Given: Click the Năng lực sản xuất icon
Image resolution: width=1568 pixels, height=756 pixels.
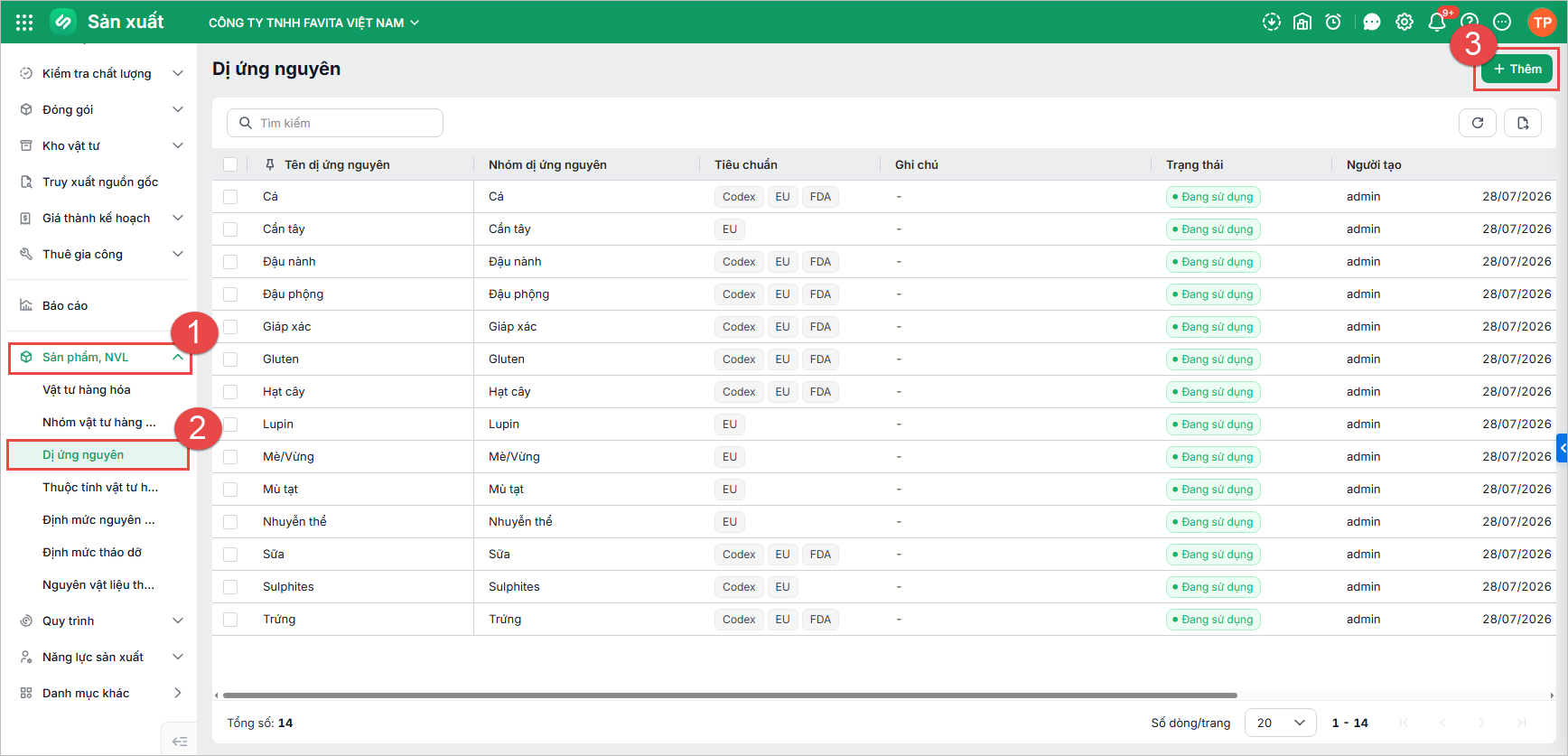Looking at the screenshot, I should tap(26, 657).
